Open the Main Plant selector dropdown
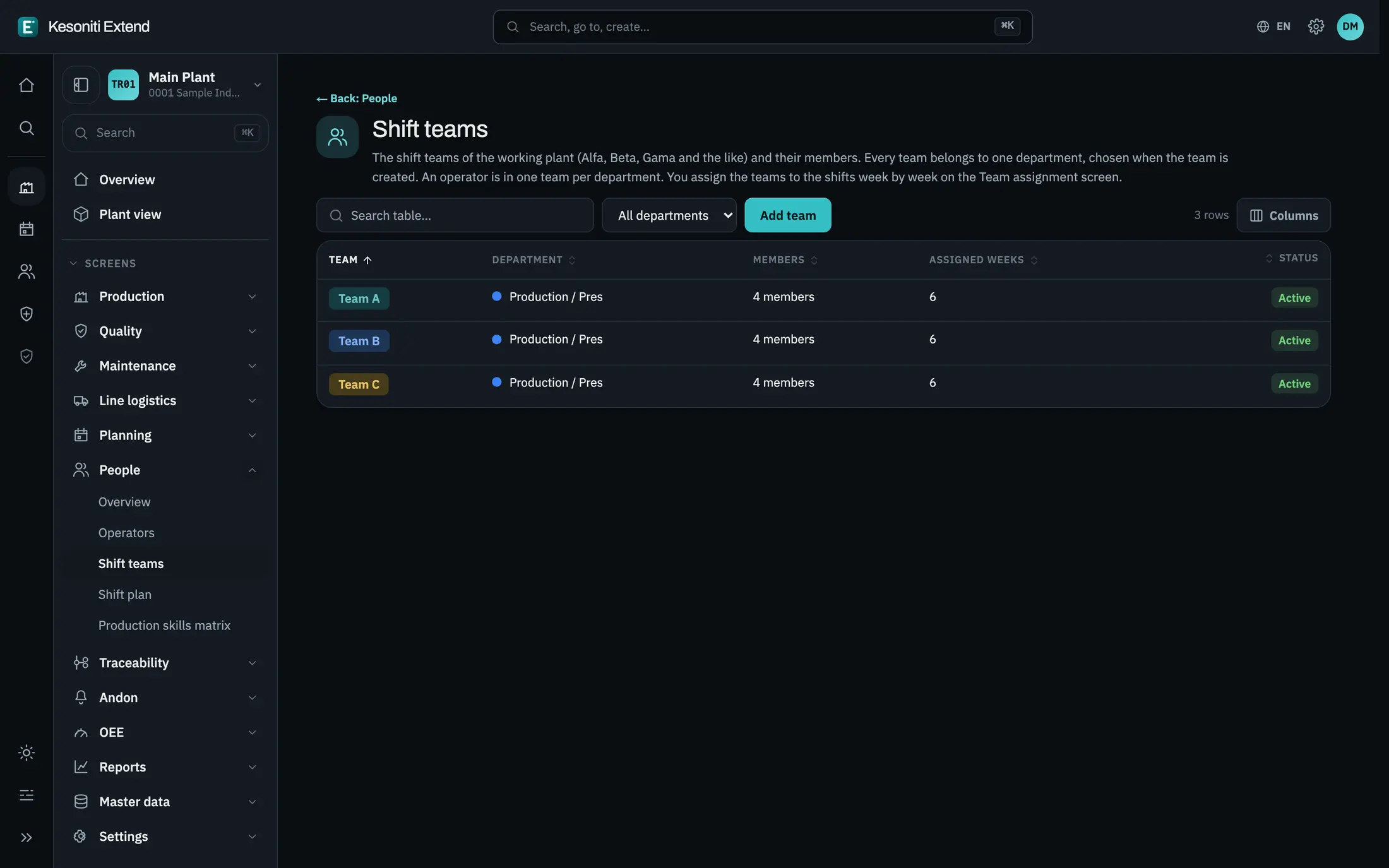Image resolution: width=1389 pixels, height=868 pixels. click(x=186, y=85)
